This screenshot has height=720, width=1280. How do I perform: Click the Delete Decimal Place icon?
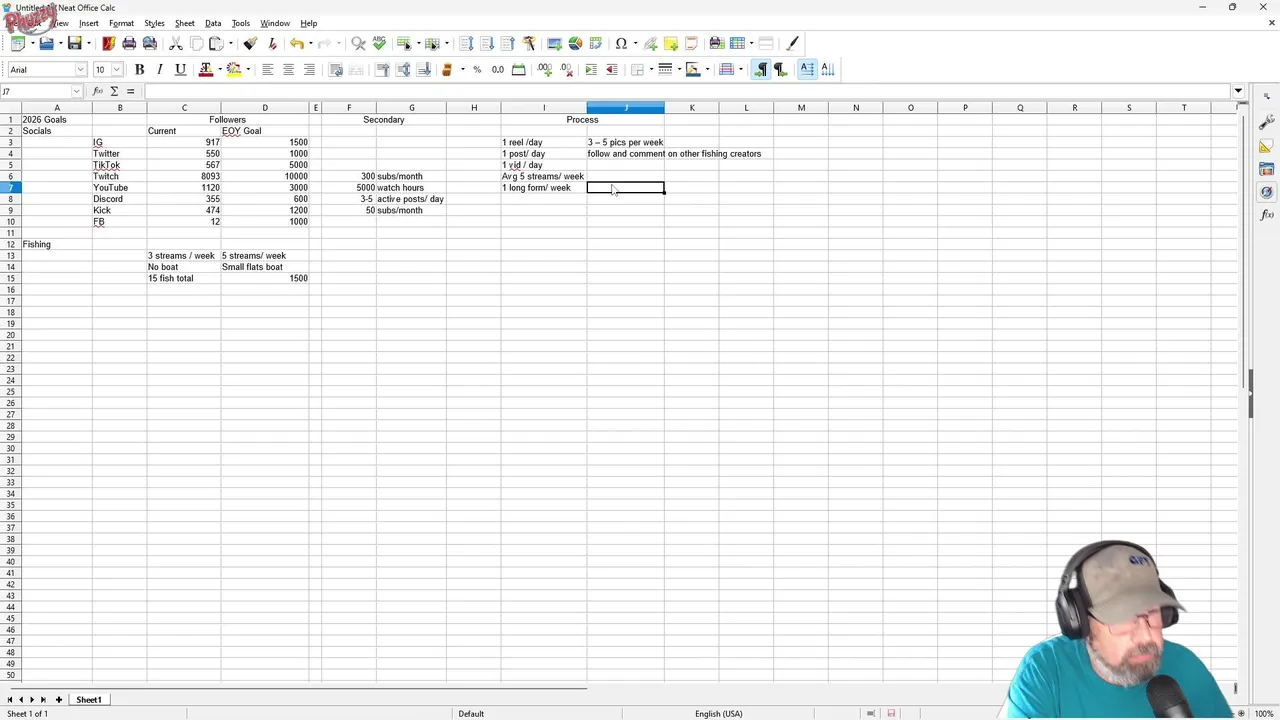[565, 69]
